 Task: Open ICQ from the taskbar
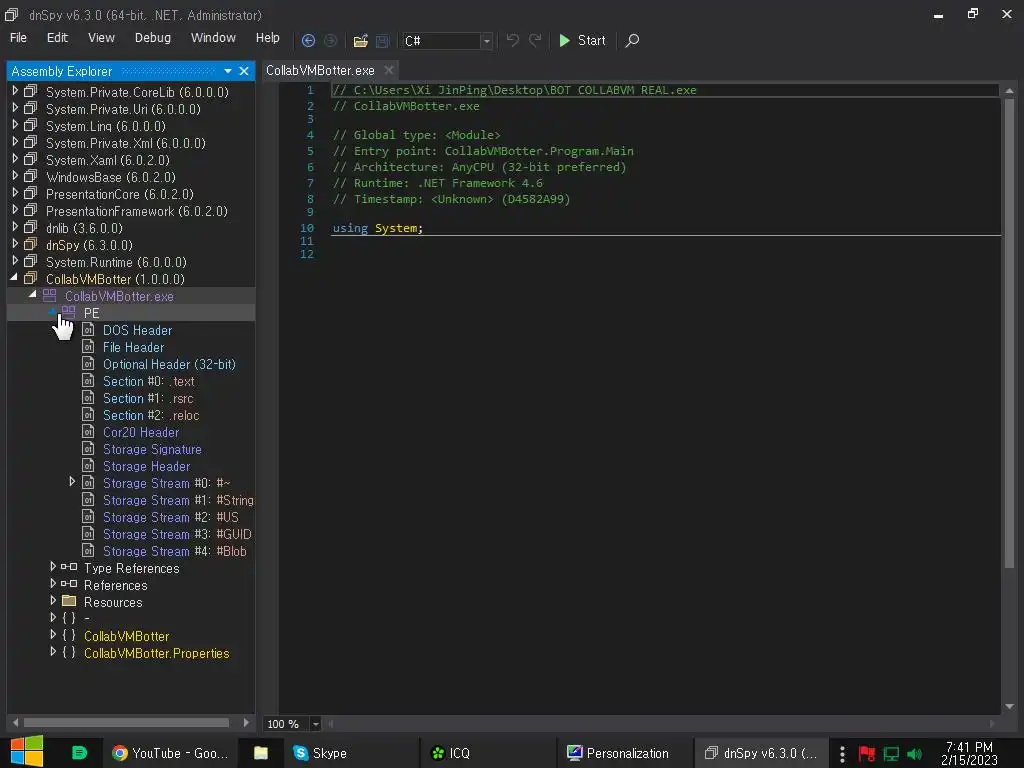coord(451,753)
